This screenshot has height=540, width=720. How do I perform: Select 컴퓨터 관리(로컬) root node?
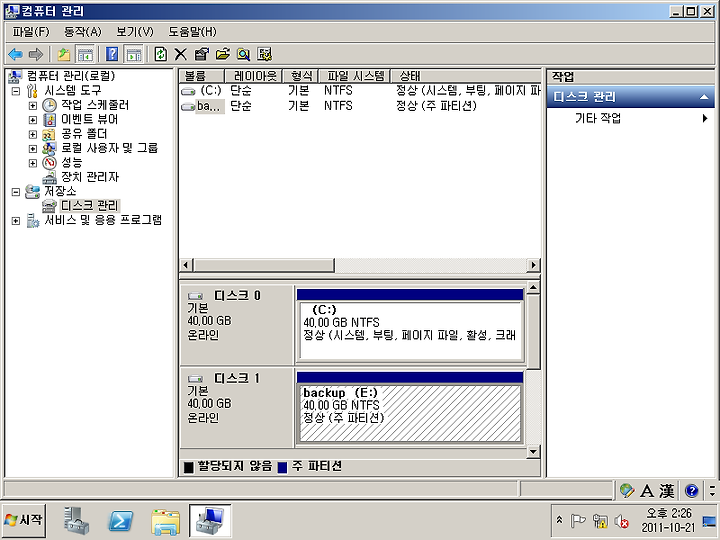click(71, 76)
